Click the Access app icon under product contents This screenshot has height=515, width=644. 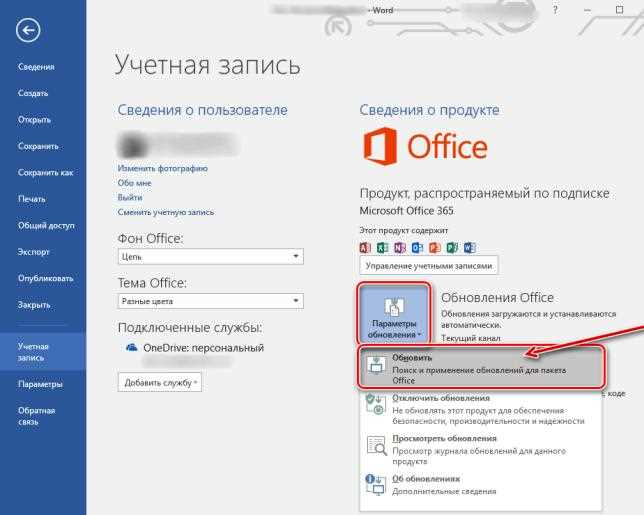(365, 248)
